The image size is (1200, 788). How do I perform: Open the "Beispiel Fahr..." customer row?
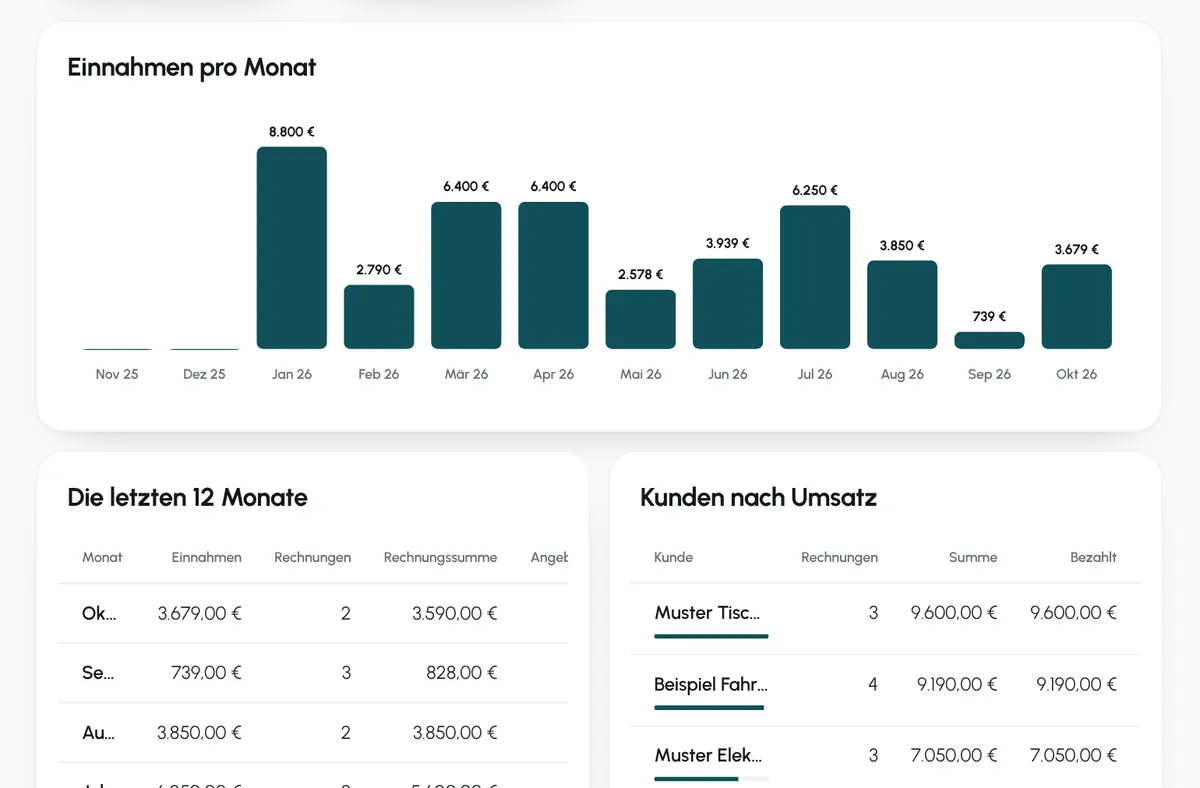click(x=885, y=690)
